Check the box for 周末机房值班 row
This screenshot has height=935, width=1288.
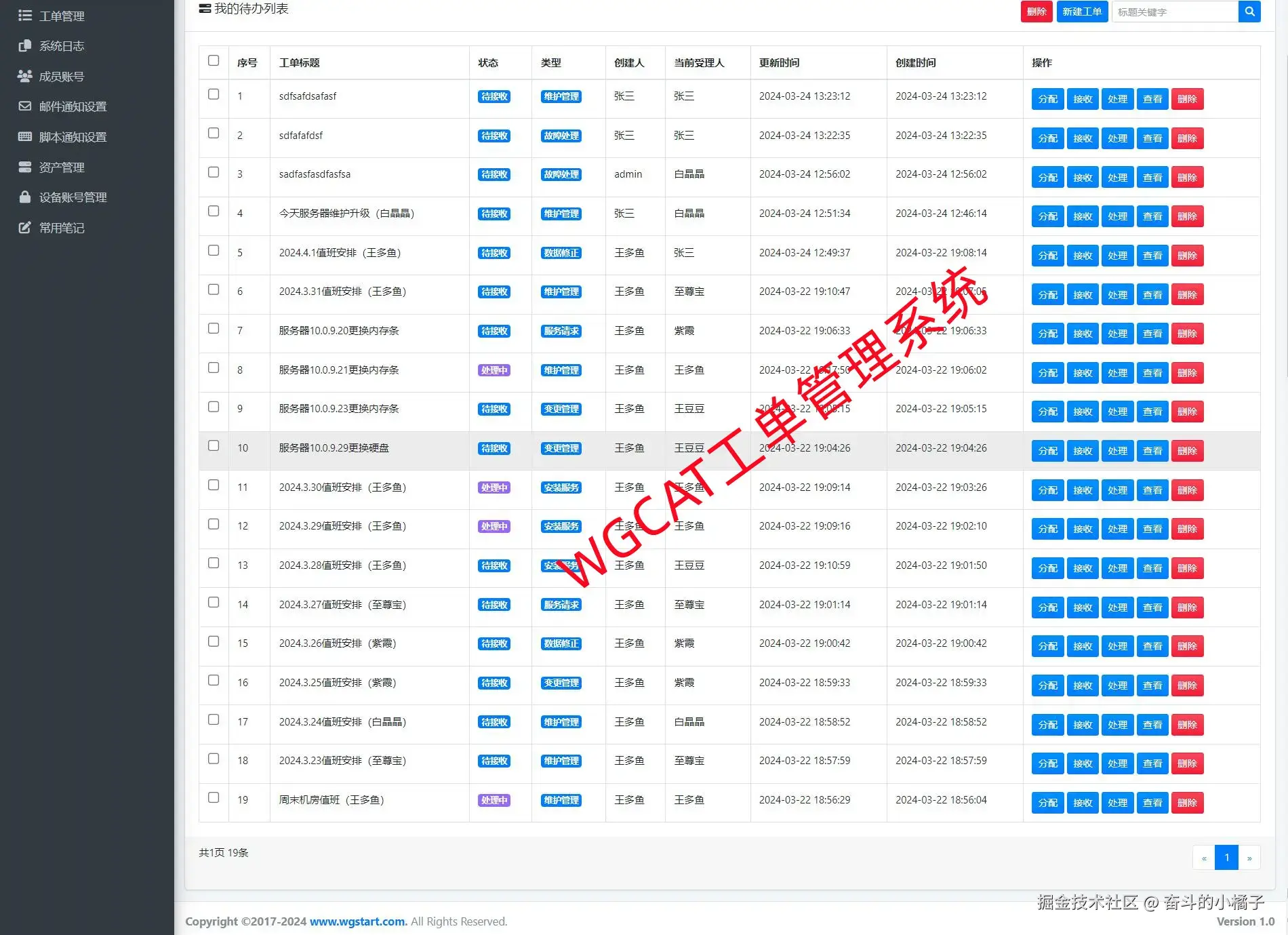click(214, 798)
